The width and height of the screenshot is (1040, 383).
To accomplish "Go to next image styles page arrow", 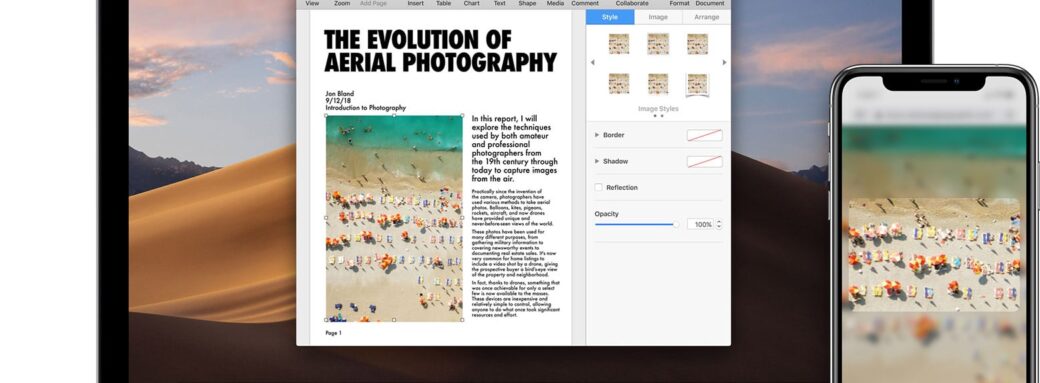I will pyautogui.click(x=724, y=62).
